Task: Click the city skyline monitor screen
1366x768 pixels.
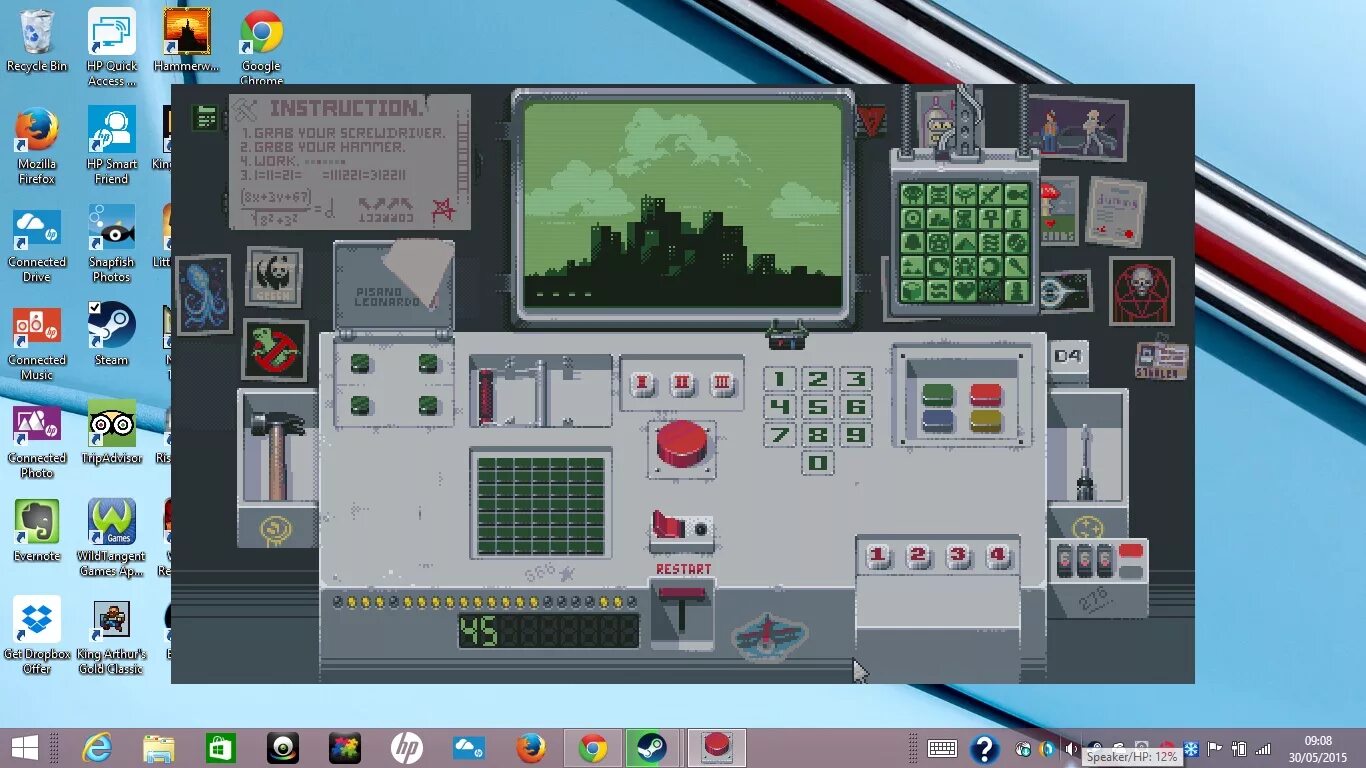Action: point(683,203)
